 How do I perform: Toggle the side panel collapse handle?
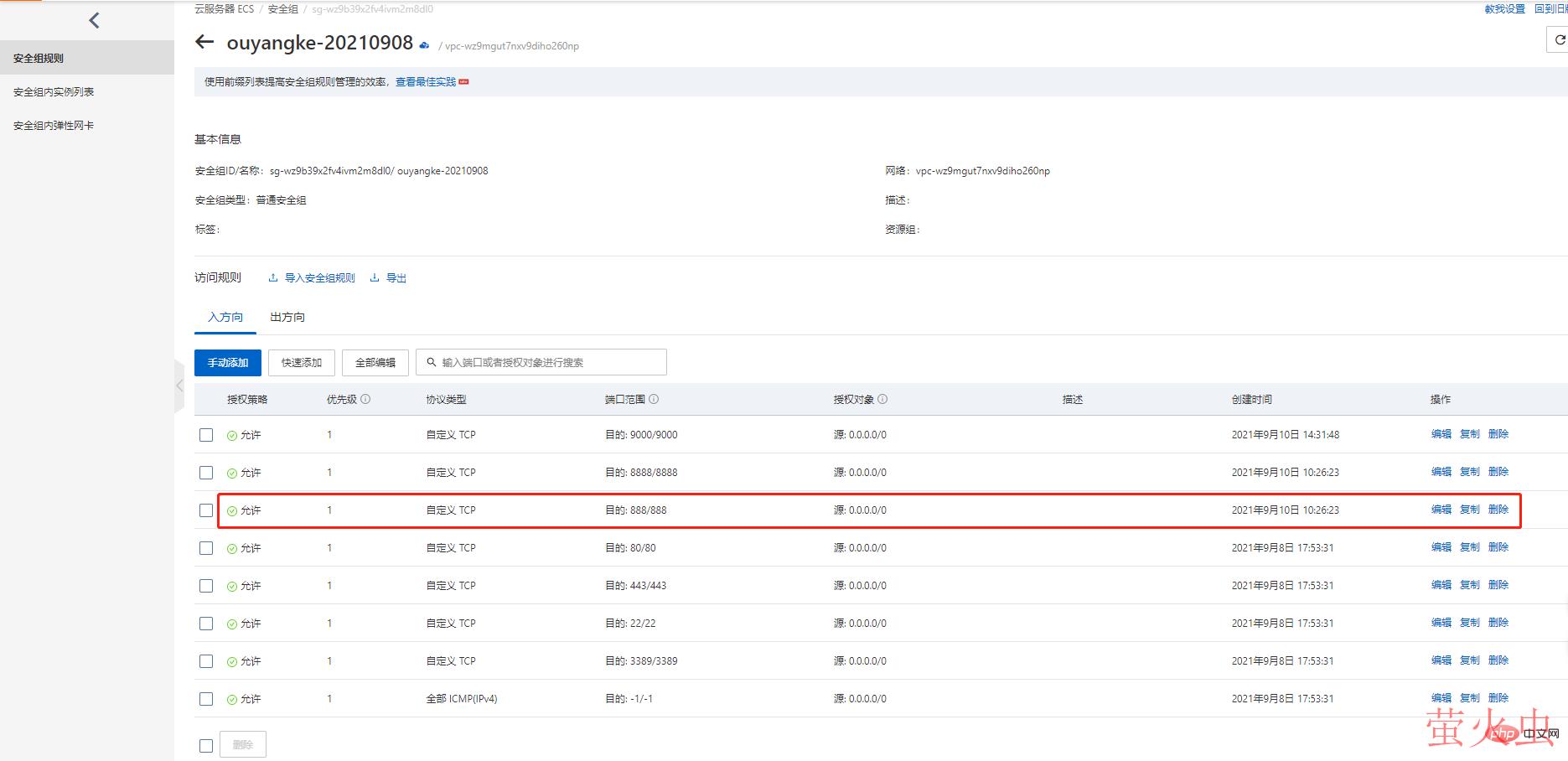[179, 386]
